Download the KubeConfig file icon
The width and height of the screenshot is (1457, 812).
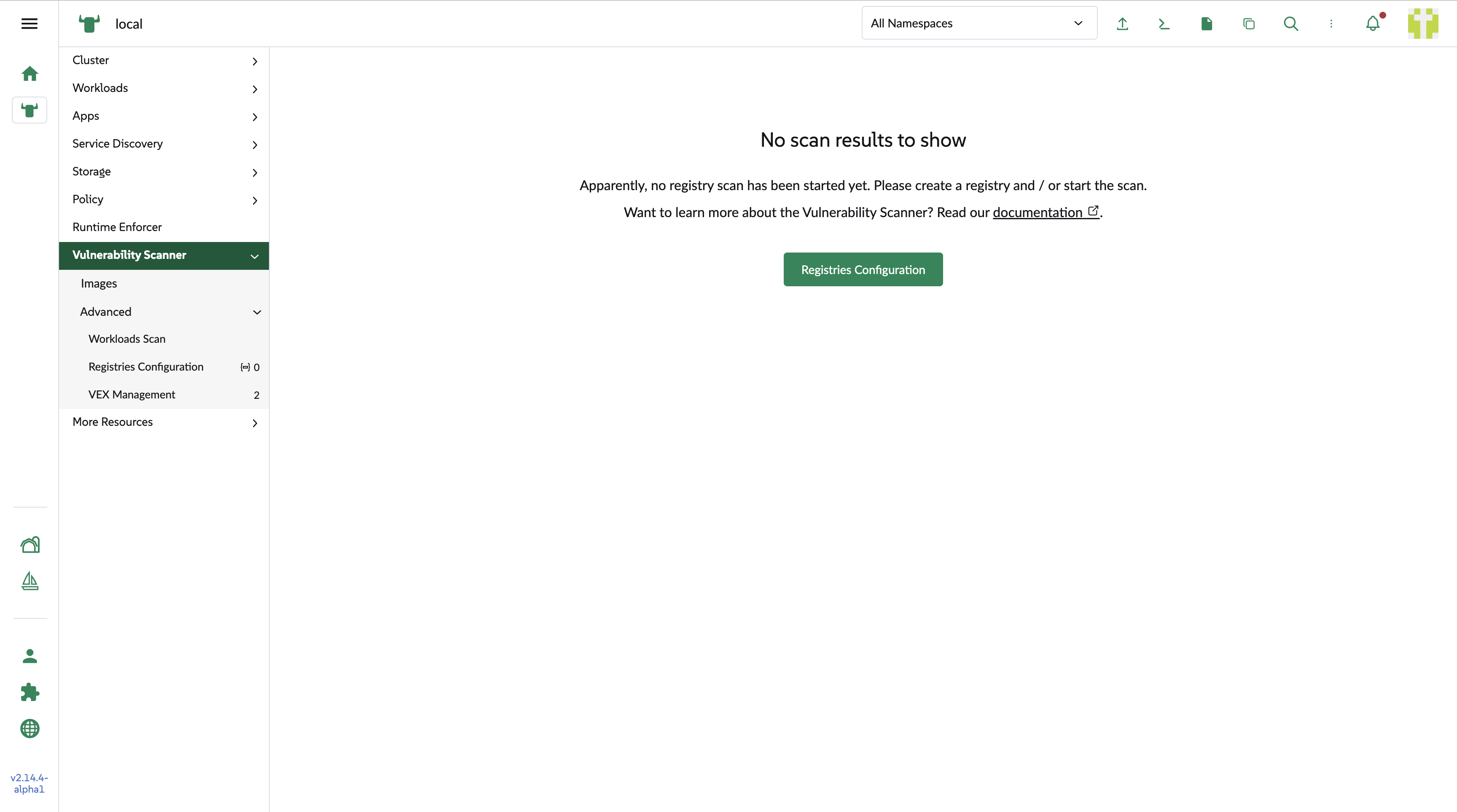click(1207, 24)
